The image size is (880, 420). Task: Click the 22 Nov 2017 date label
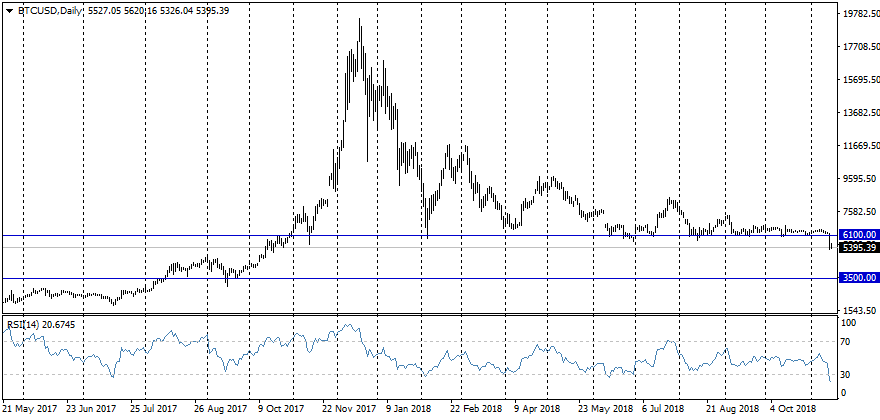347,409
